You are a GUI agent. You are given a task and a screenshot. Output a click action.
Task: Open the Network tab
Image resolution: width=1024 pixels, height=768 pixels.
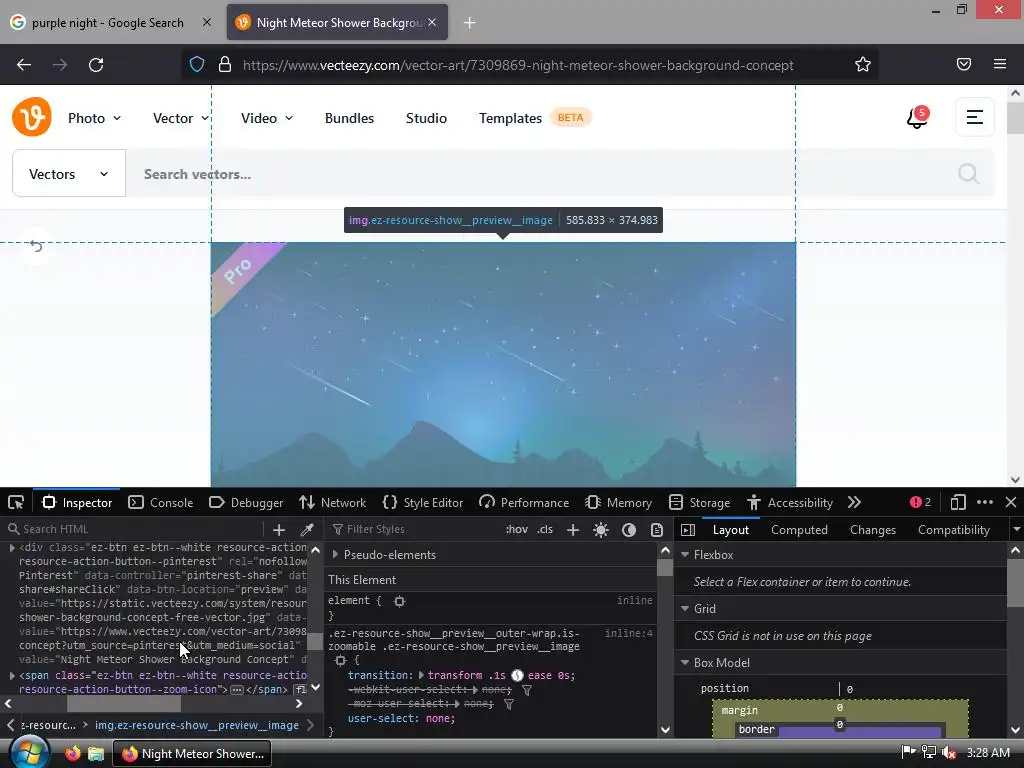coord(332,502)
